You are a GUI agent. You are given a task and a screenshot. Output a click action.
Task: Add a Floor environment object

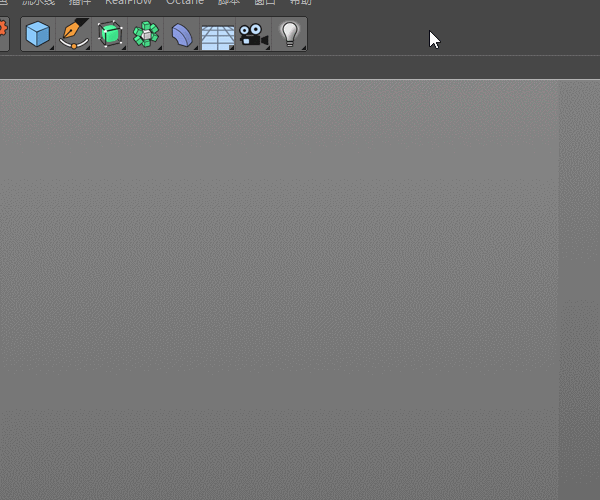tap(218, 37)
